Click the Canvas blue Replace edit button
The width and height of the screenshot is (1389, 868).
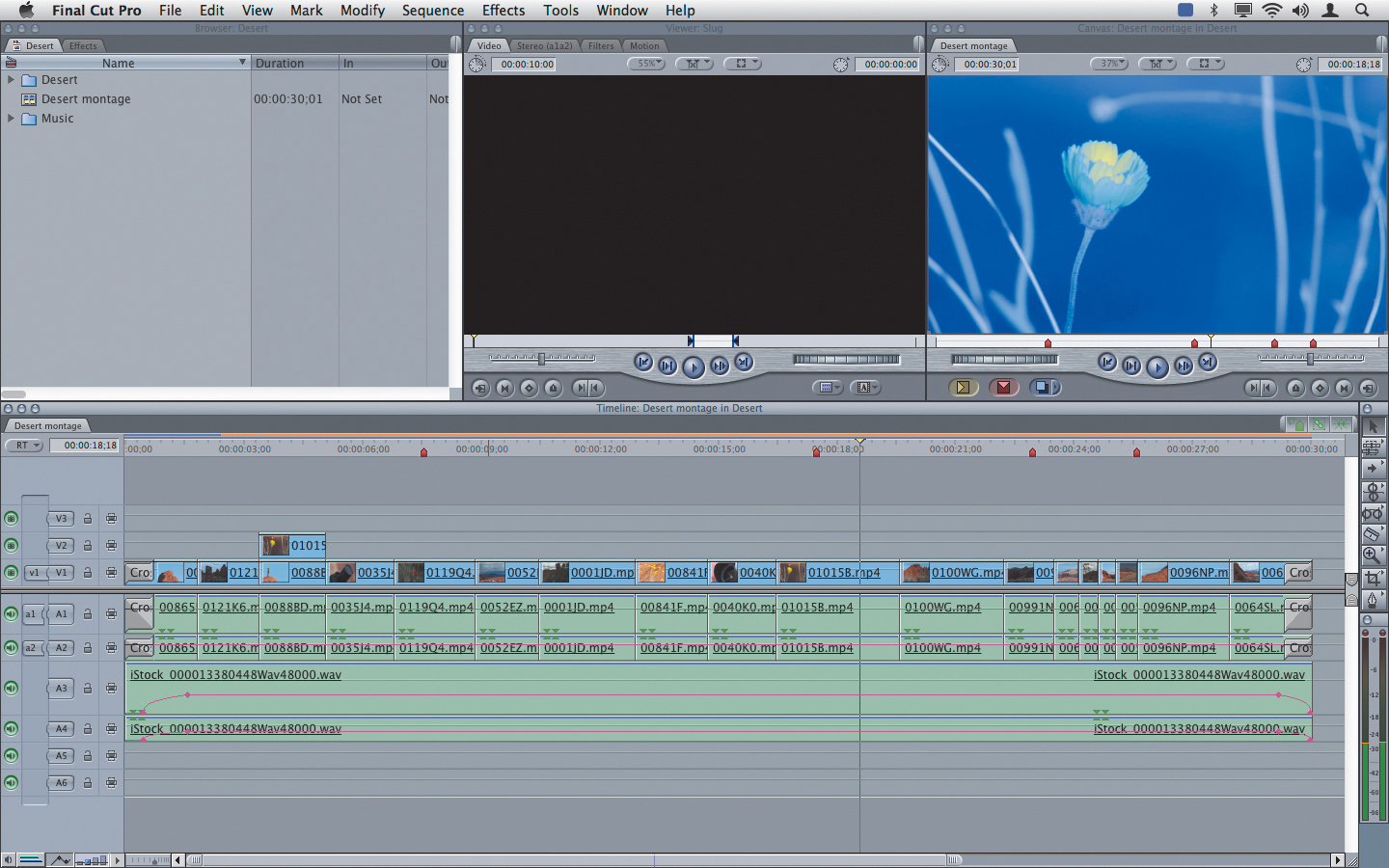coord(1045,388)
